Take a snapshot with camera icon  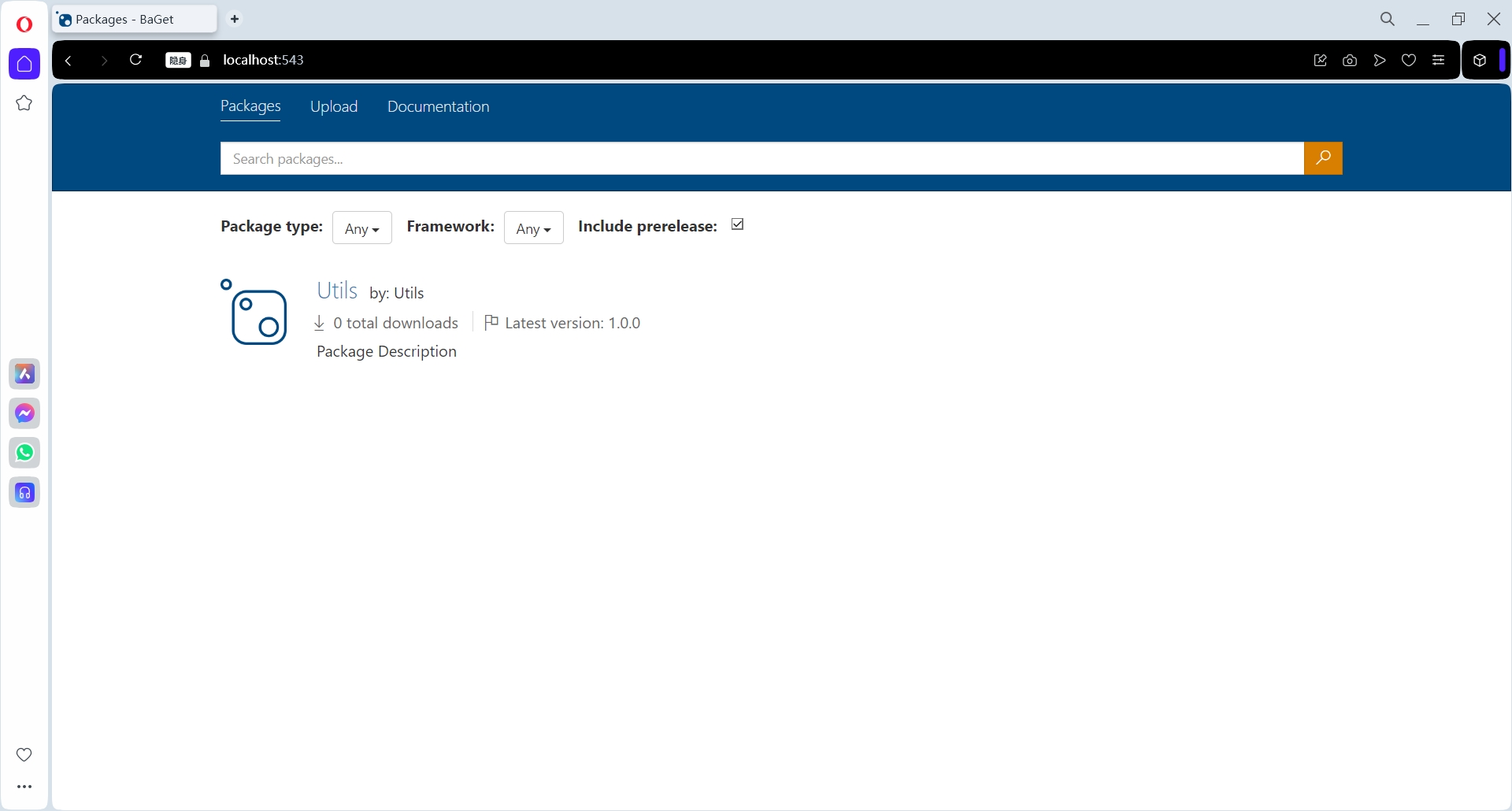(x=1350, y=61)
